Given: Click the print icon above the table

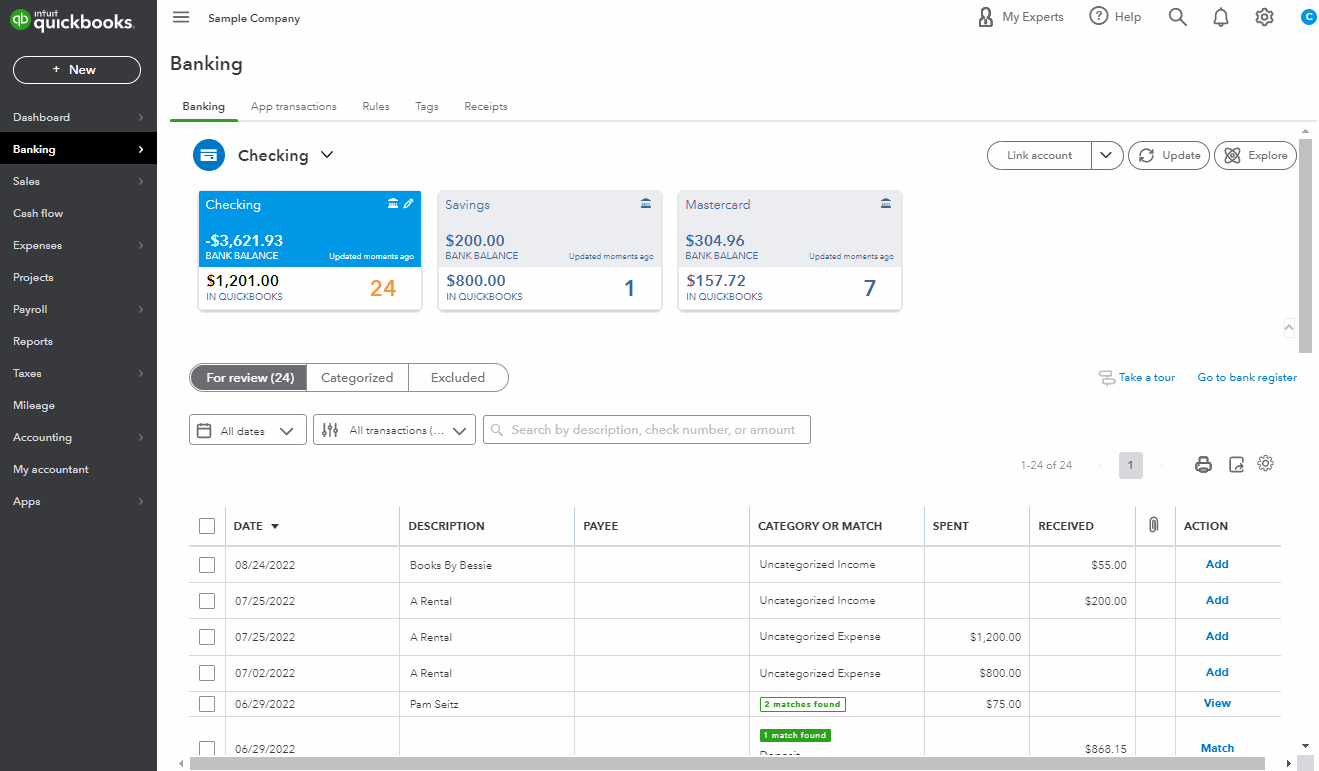Looking at the screenshot, I should pyautogui.click(x=1204, y=464).
